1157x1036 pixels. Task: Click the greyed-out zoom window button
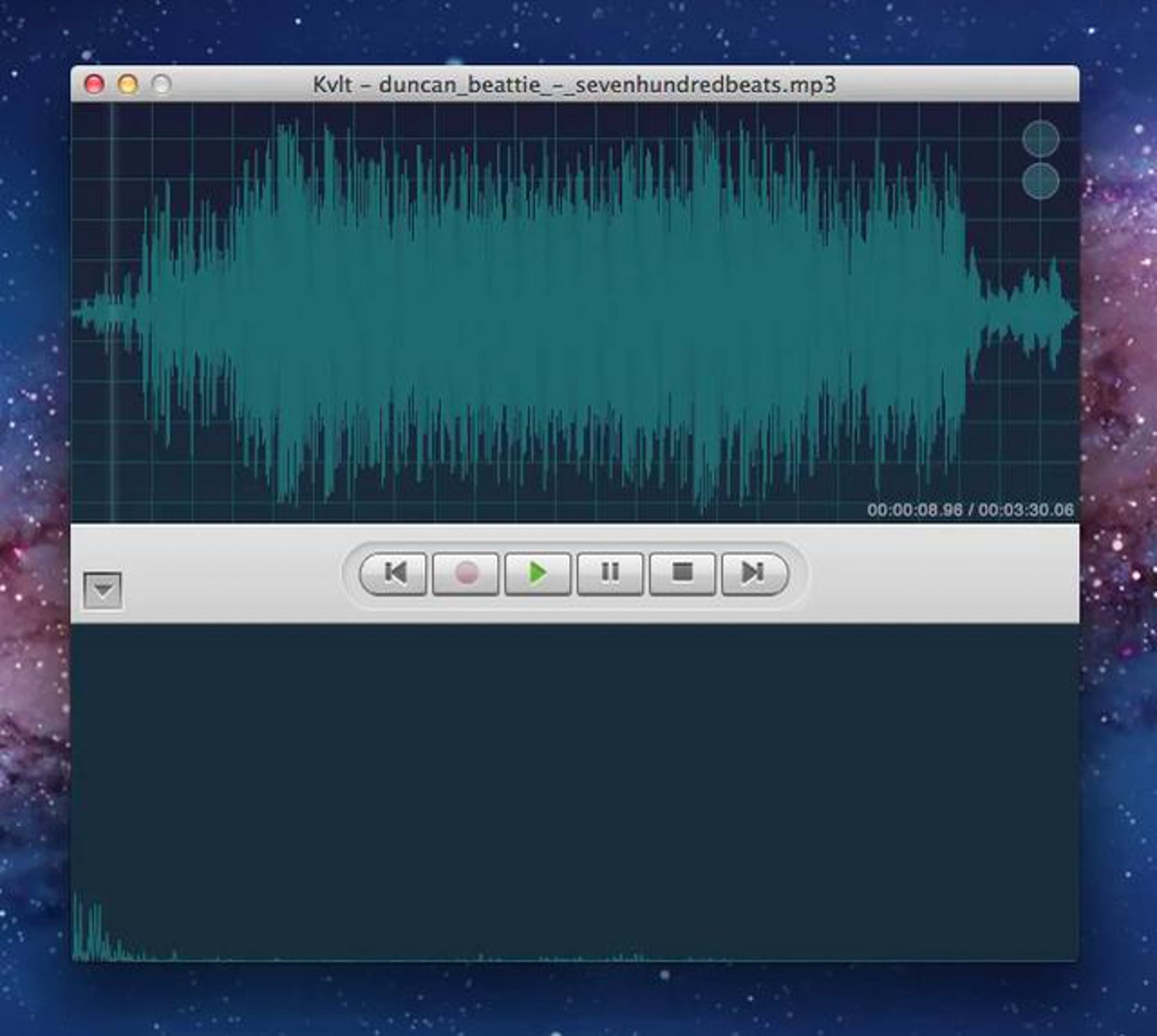click(x=161, y=84)
